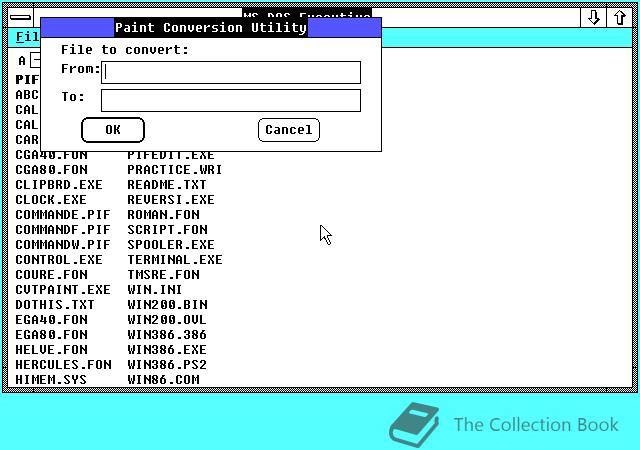
Task: Select TMSRE.FON in file list
Action: 163,275
